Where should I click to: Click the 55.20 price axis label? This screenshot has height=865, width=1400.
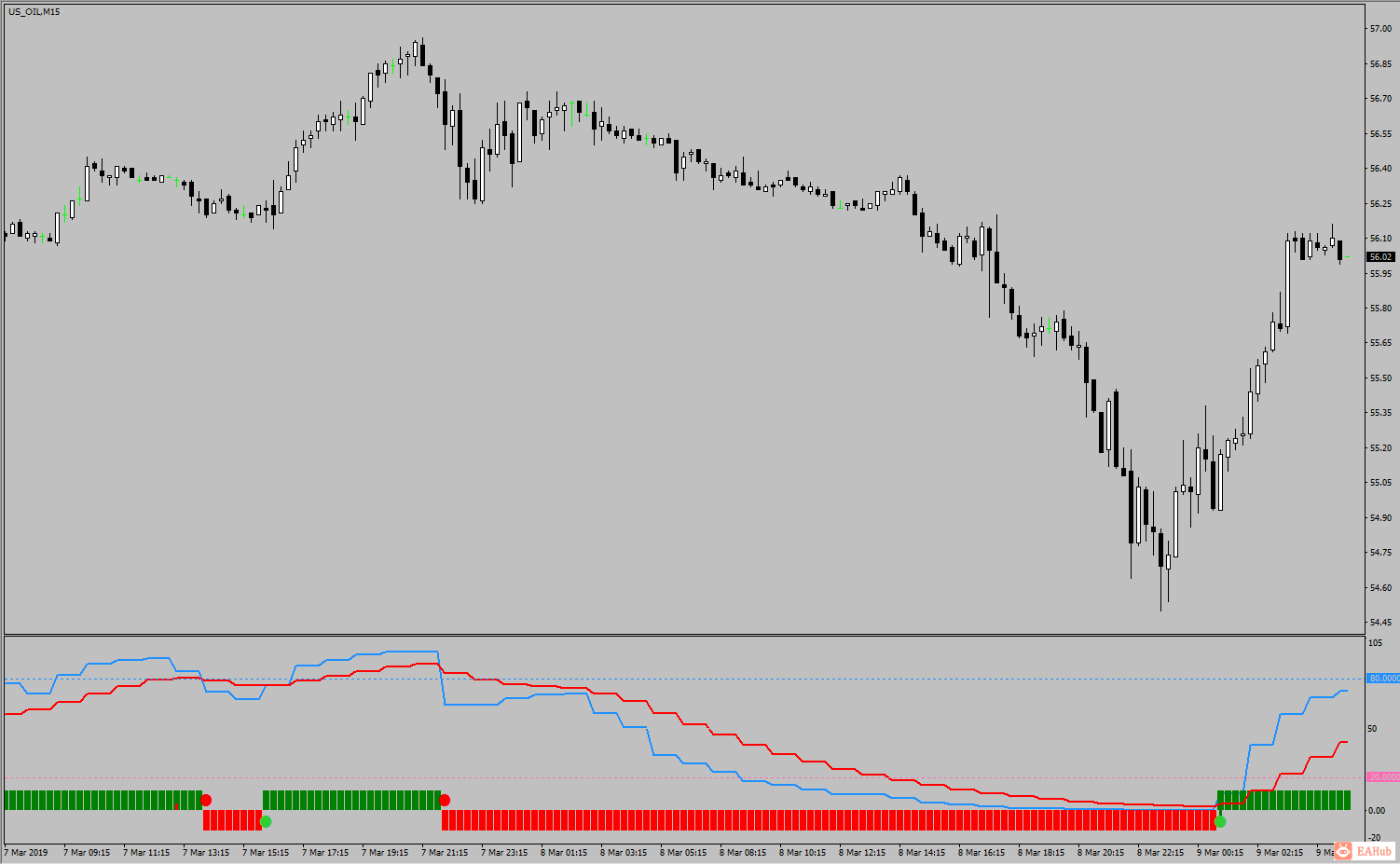click(x=1380, y=448)
